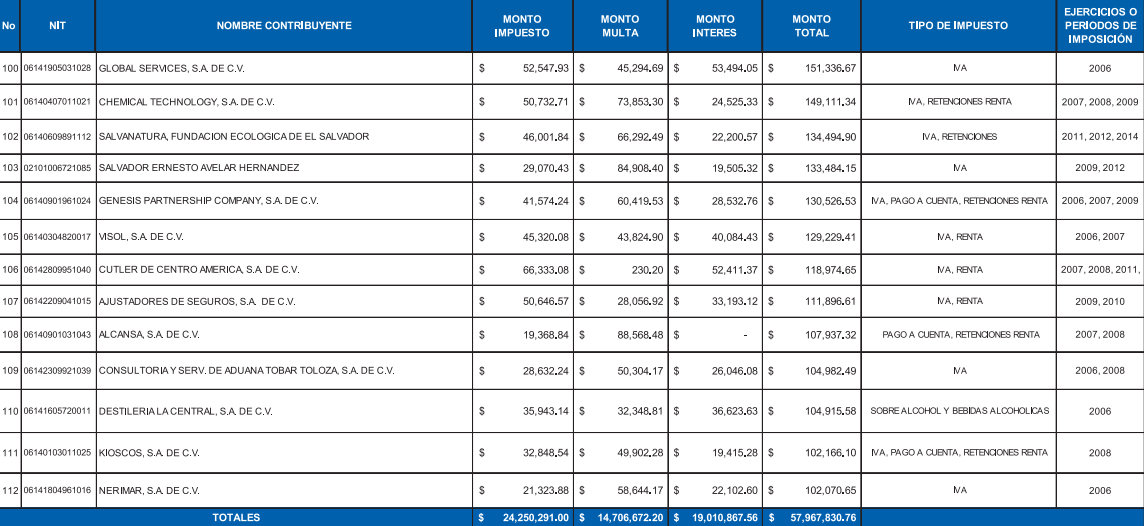Click the TOTALES label in footer row
Viewport: 1144px width, 526px height.
236,518
